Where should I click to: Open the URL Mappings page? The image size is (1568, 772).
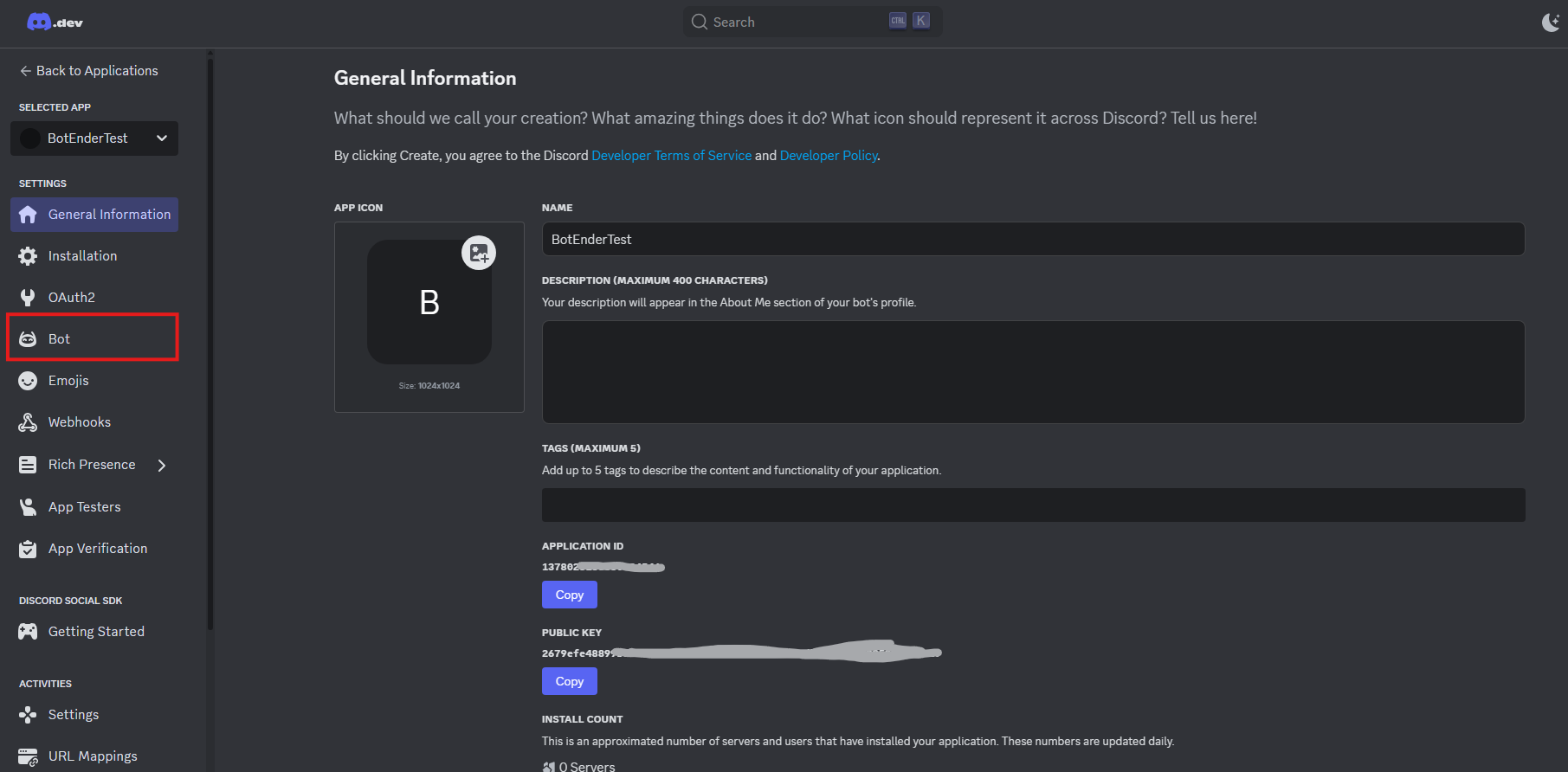(x=94, y=756)
